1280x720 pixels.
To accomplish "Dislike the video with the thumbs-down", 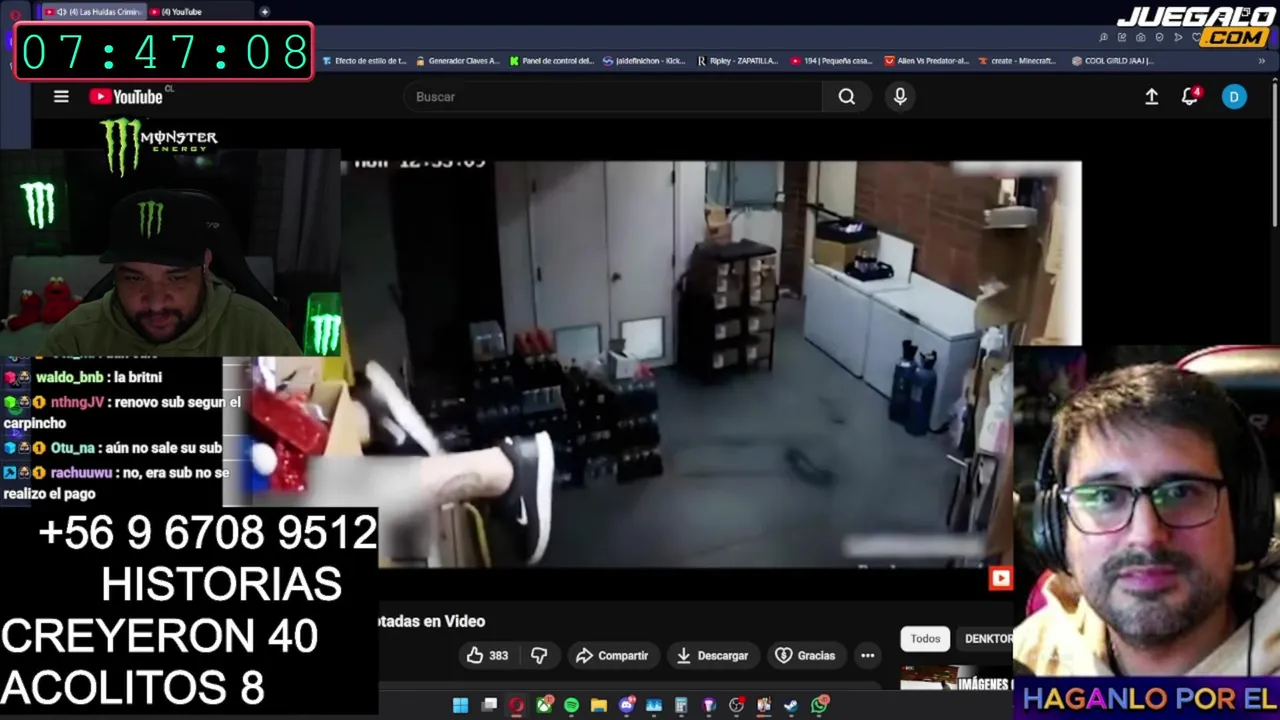I will [x=539, y=656].
